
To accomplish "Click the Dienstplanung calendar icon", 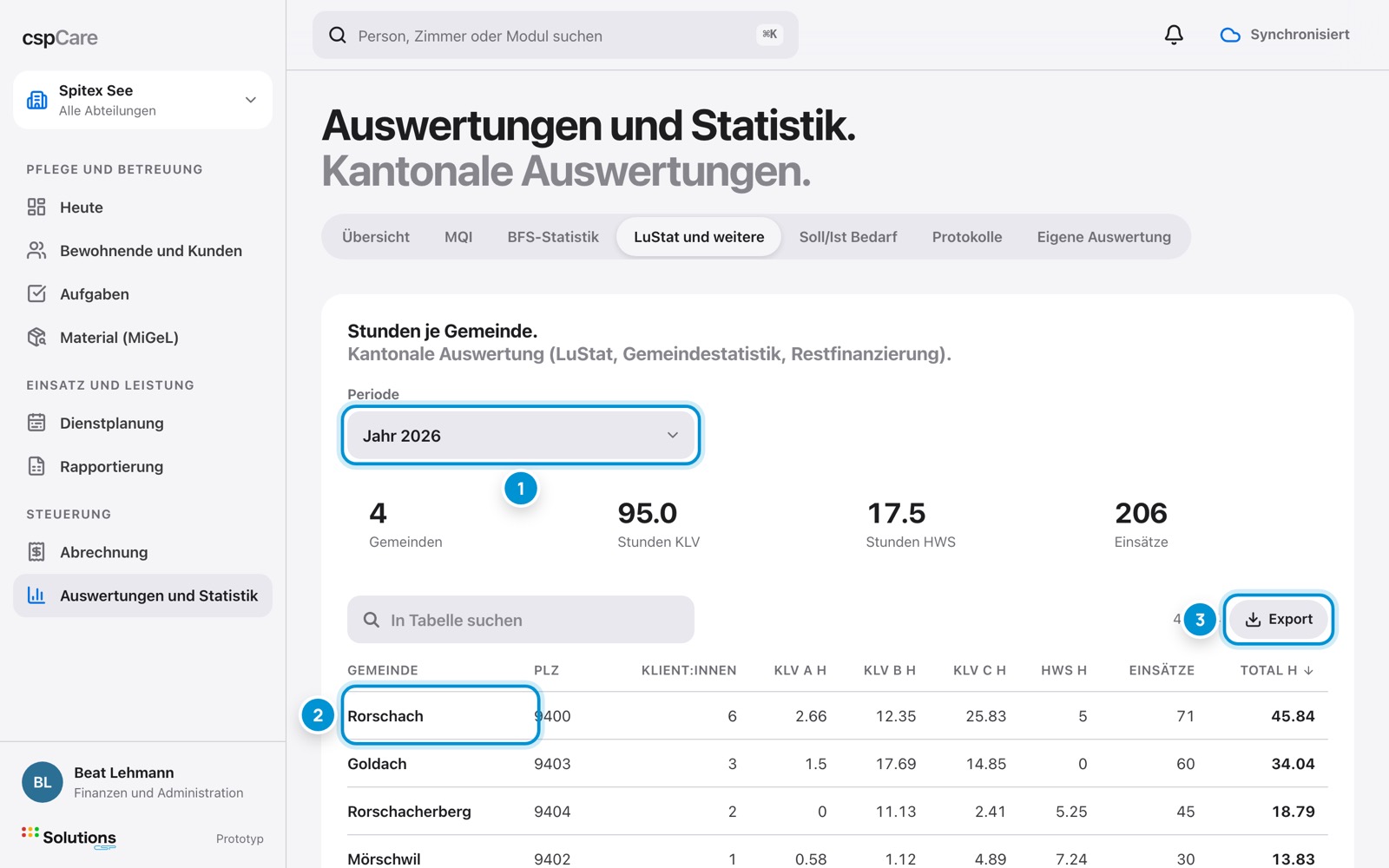I will coord(36,423).
